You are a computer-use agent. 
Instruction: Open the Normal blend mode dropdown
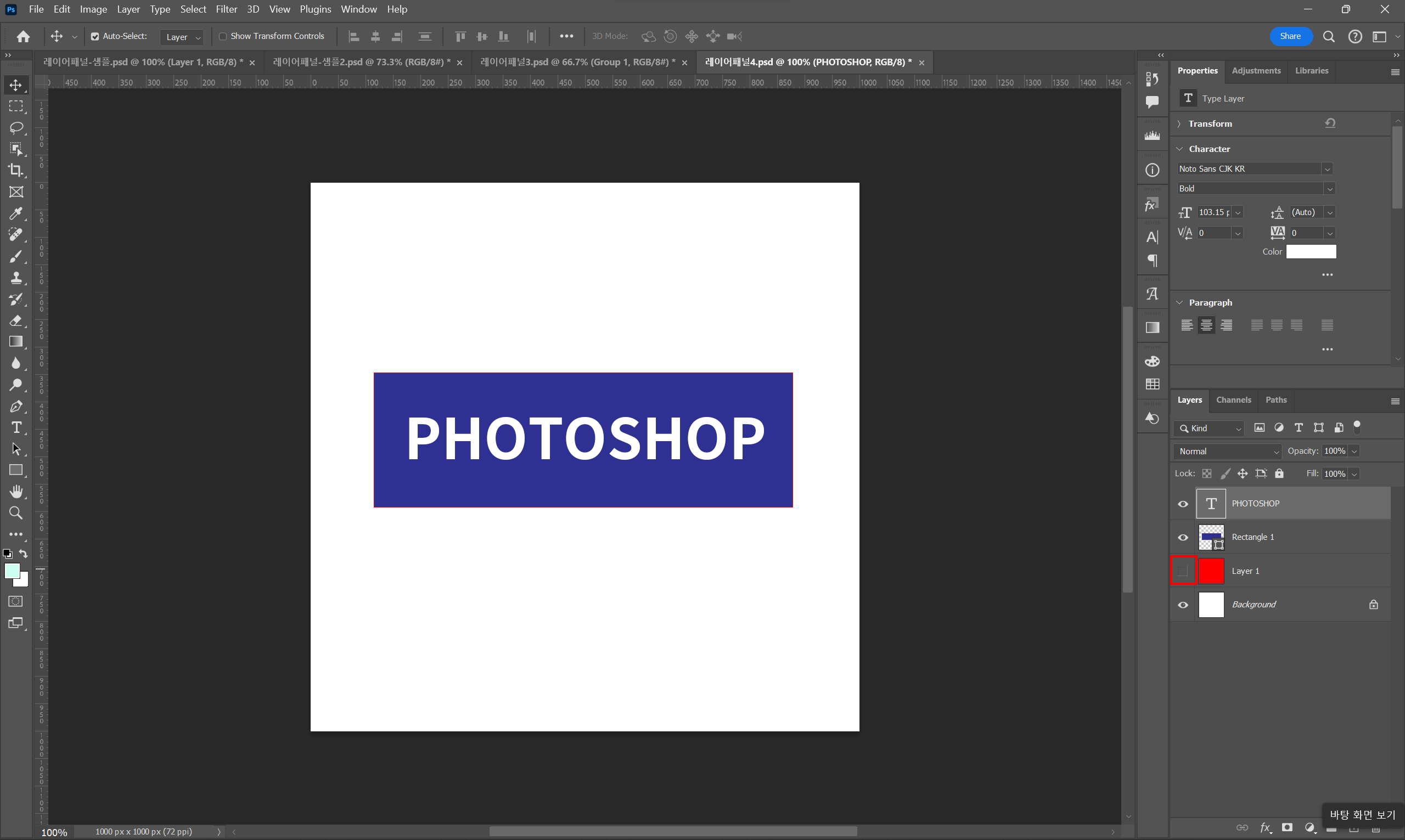click(1227, 451)
